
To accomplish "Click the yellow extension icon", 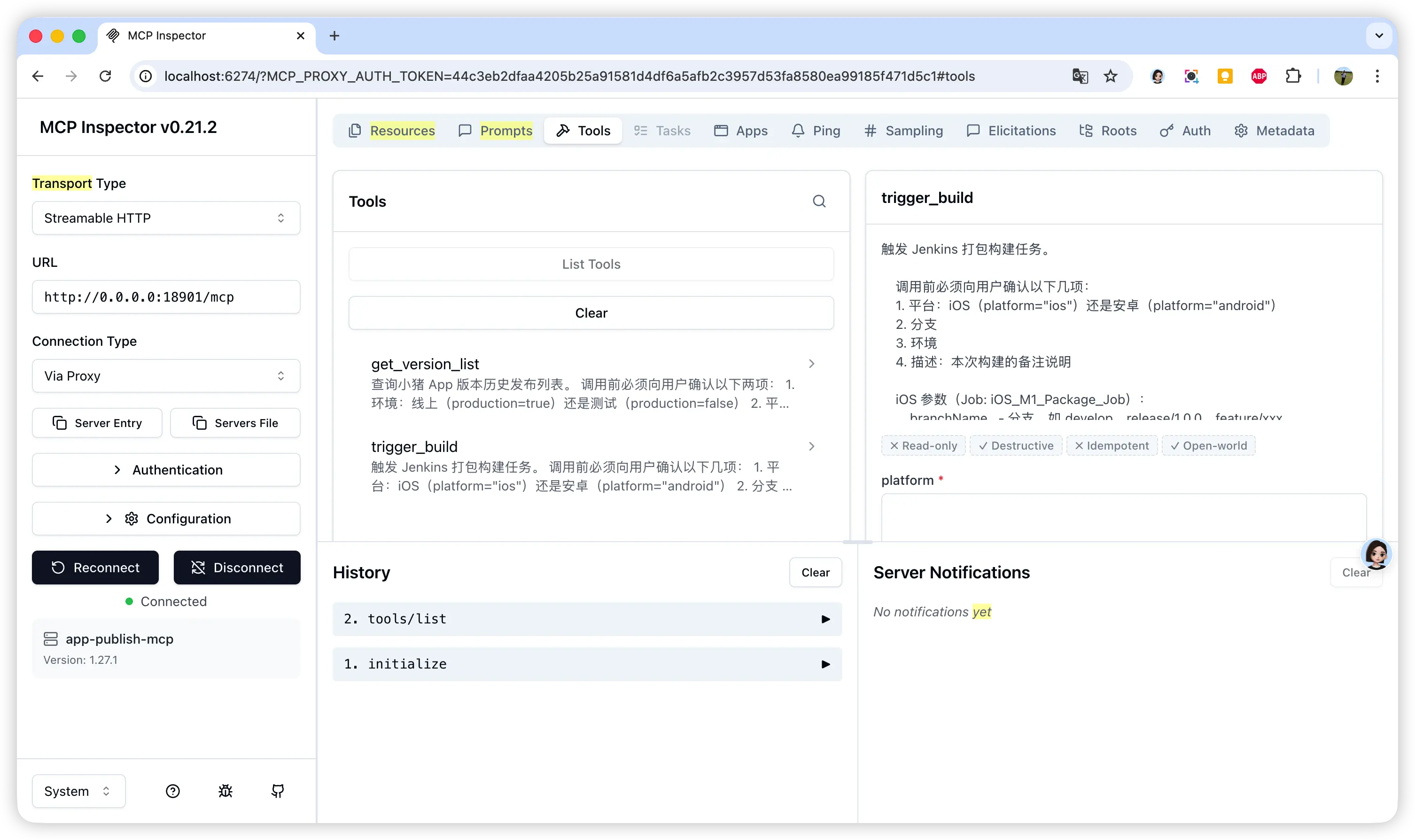I will pos(1225,76).
